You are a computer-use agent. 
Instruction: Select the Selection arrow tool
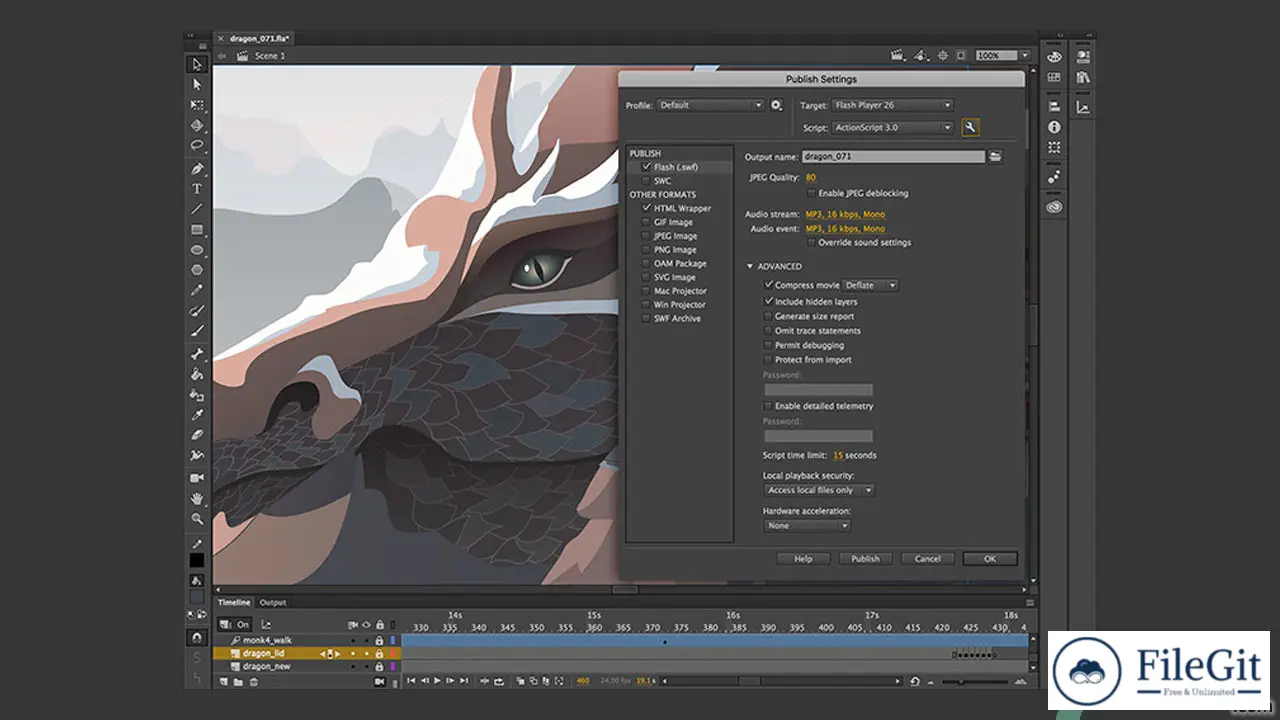point(197,64)
